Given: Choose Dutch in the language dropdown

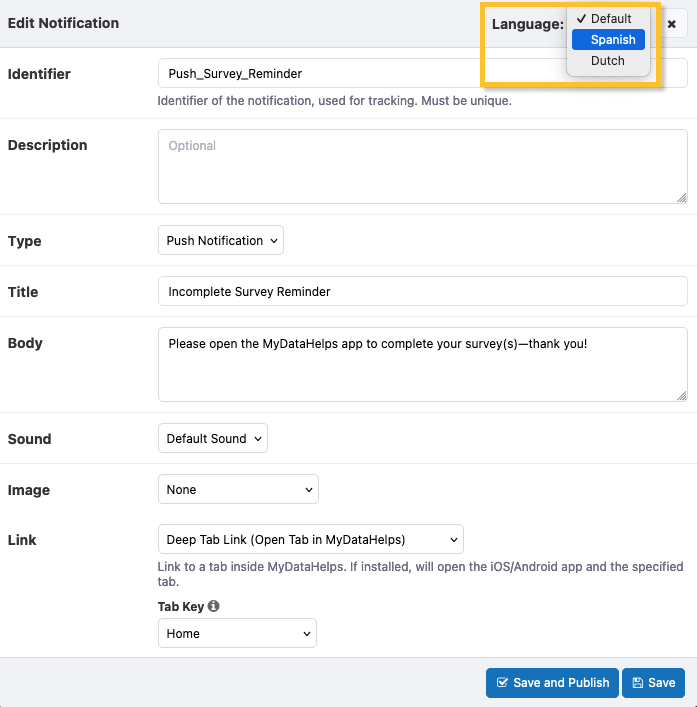Looking at the screenshot, I should click(609, 61).
